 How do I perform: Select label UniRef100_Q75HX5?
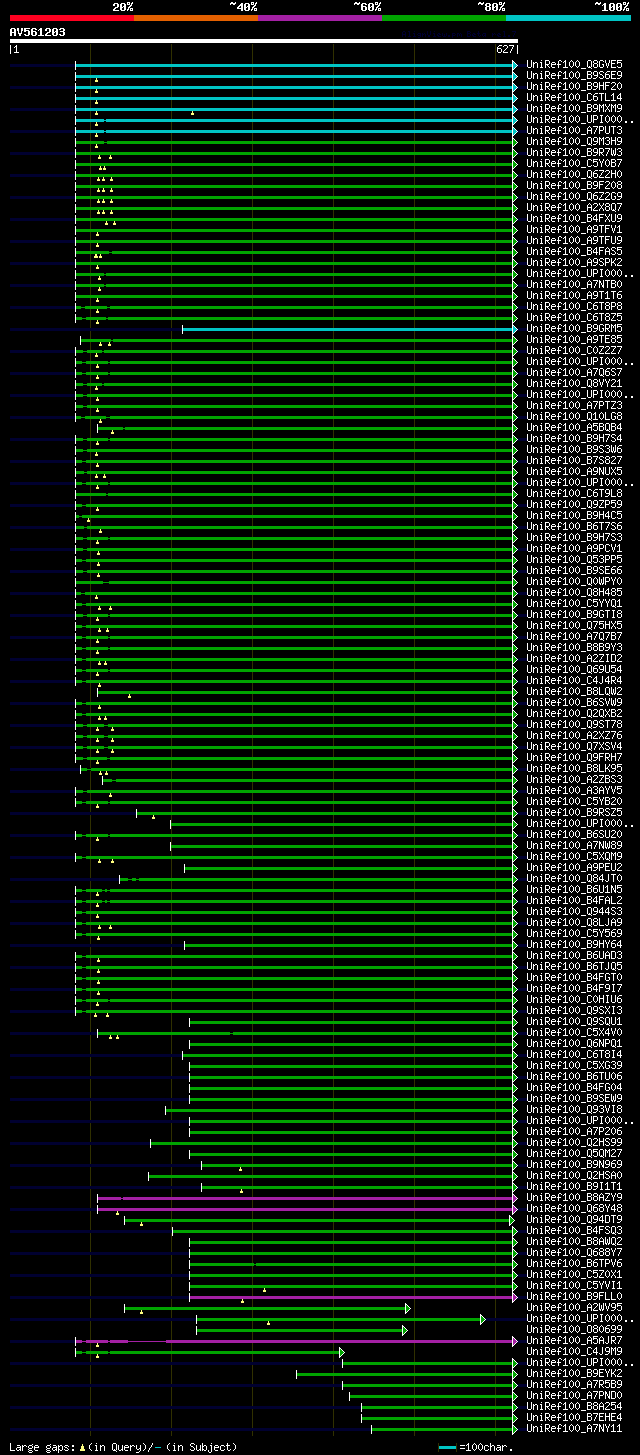click(x=574, y=625)
